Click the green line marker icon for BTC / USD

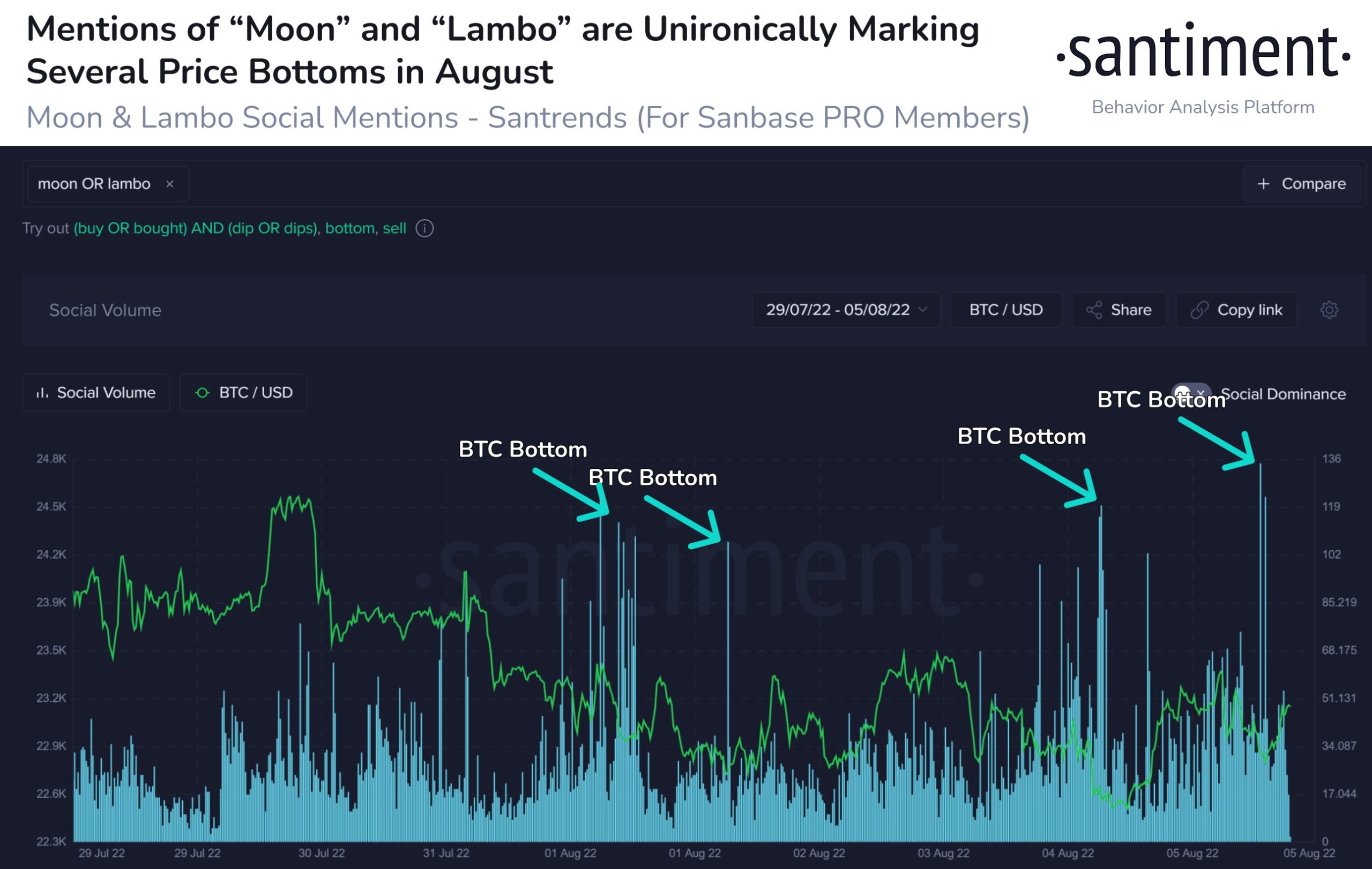pos(202,393)
